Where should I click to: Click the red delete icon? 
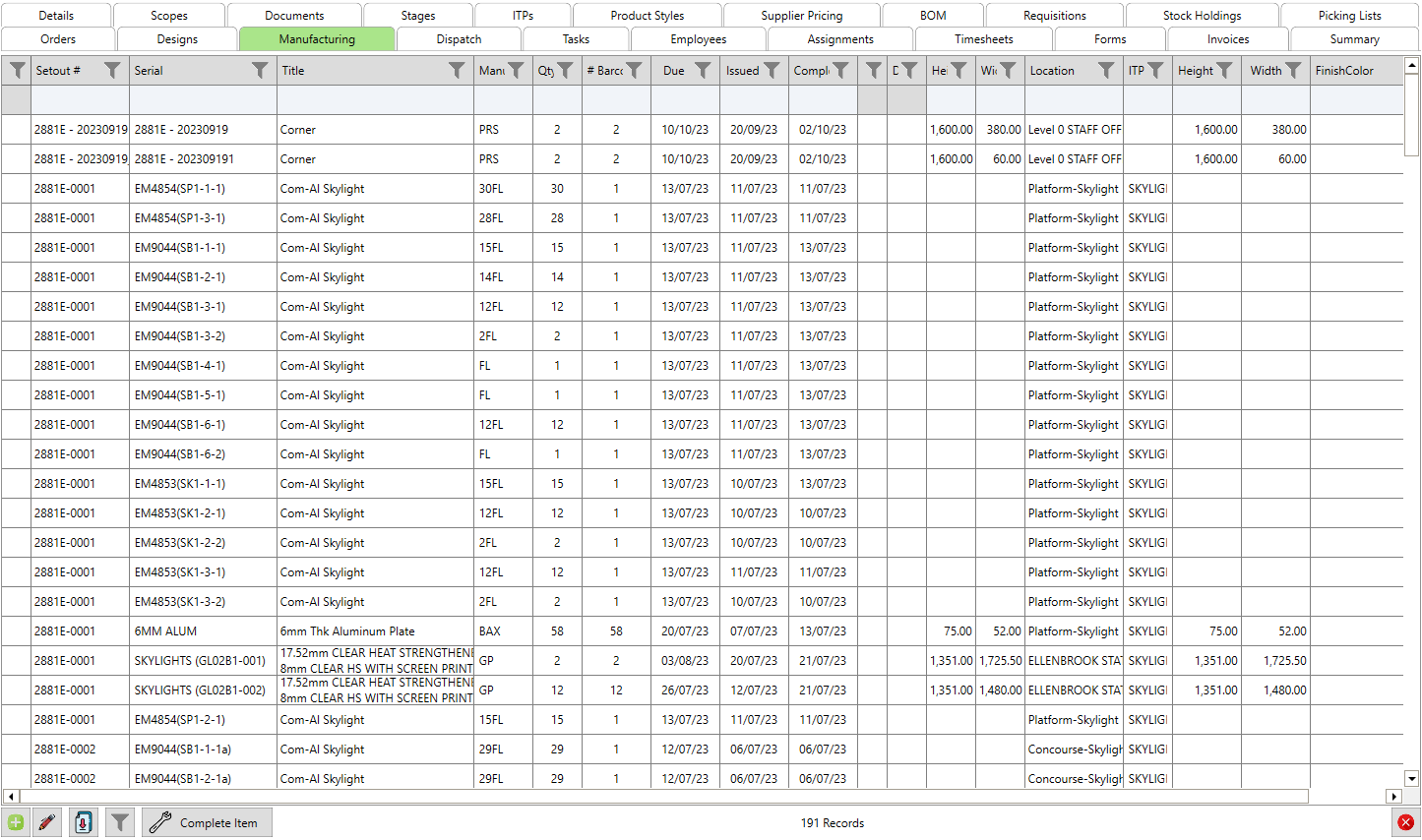[1405, 822]
